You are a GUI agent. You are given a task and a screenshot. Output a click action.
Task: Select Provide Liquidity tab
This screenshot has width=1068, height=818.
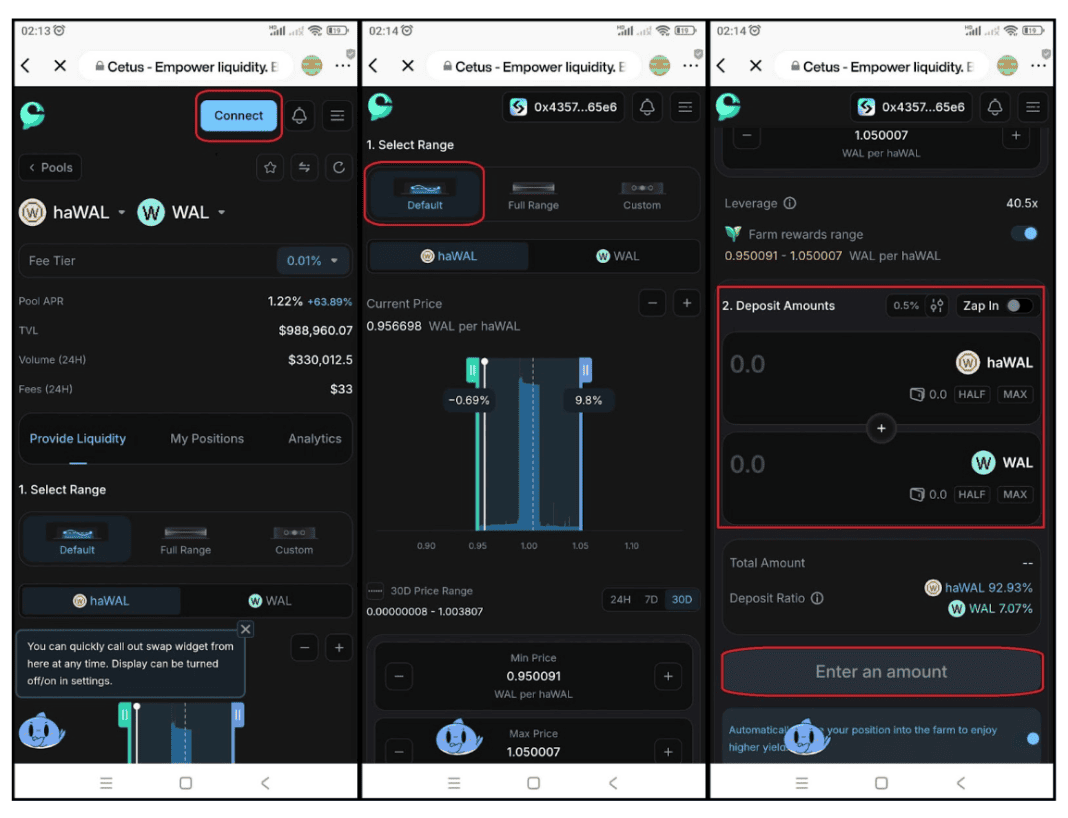(x=78, y=439)
